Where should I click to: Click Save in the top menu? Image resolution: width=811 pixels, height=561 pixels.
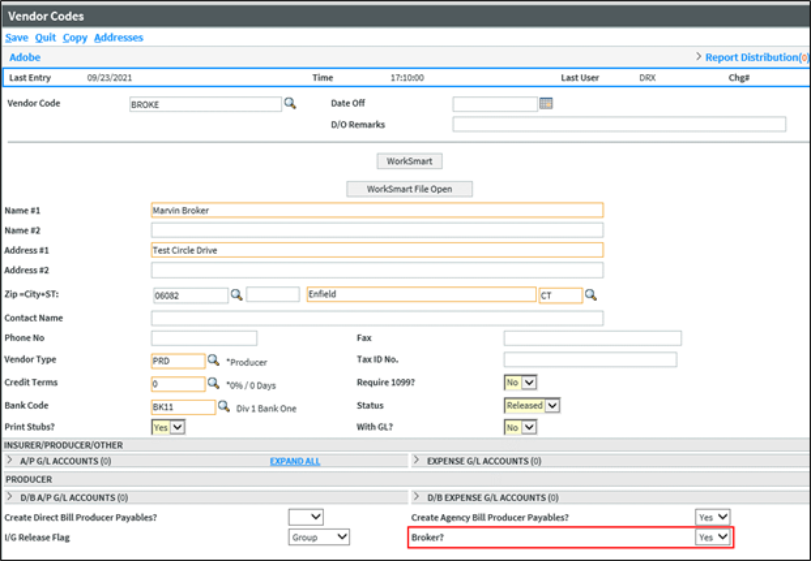click(x=16, y=38)
